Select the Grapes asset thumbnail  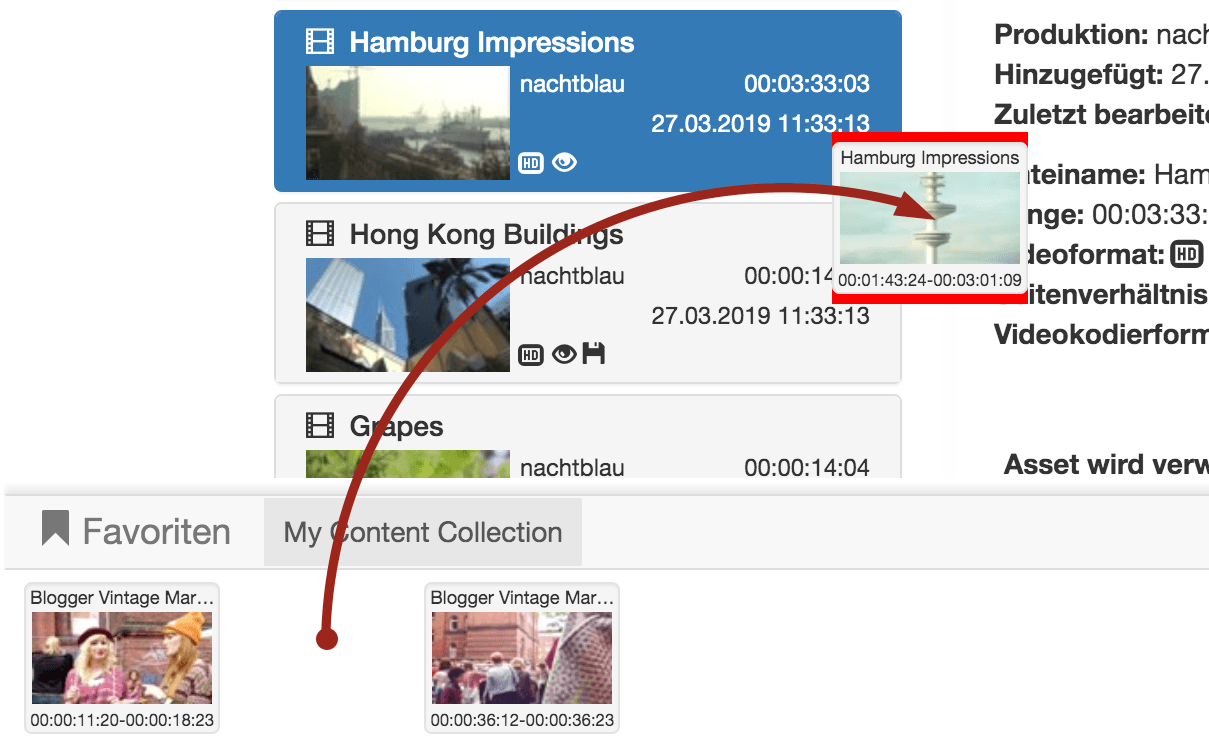click(408, 464)
